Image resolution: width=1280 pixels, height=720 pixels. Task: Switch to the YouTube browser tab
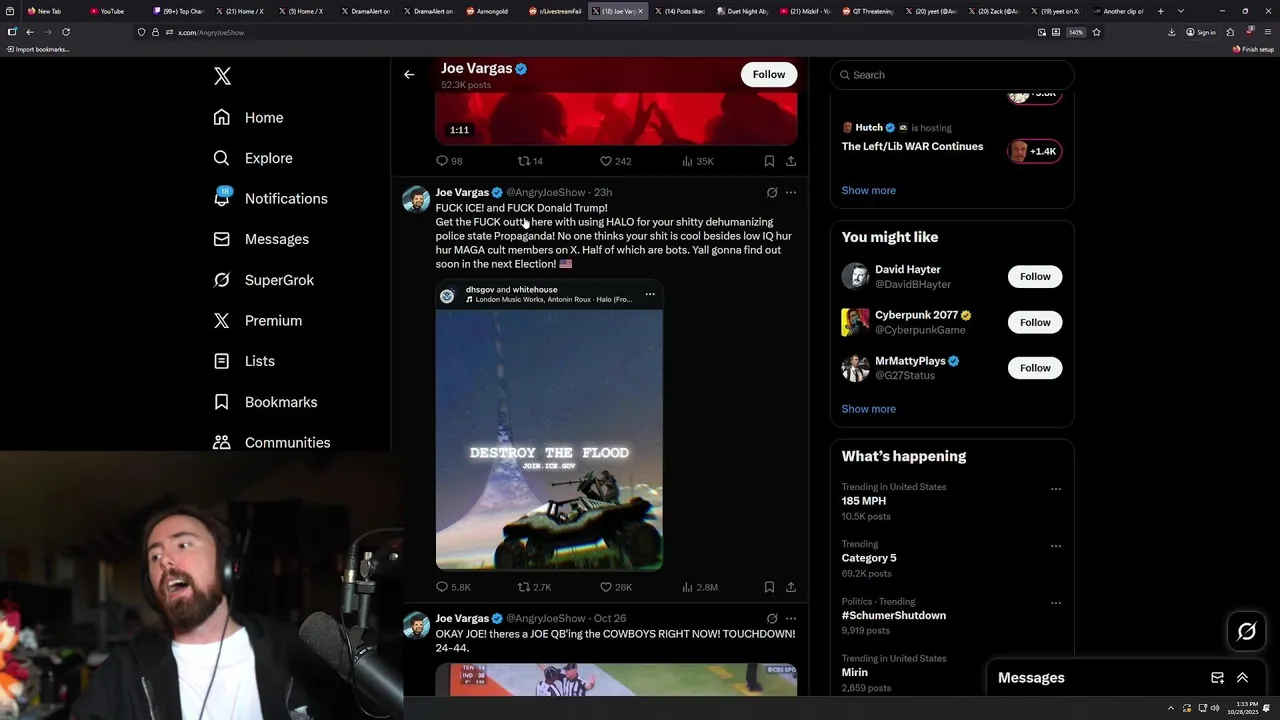[112, 11]
